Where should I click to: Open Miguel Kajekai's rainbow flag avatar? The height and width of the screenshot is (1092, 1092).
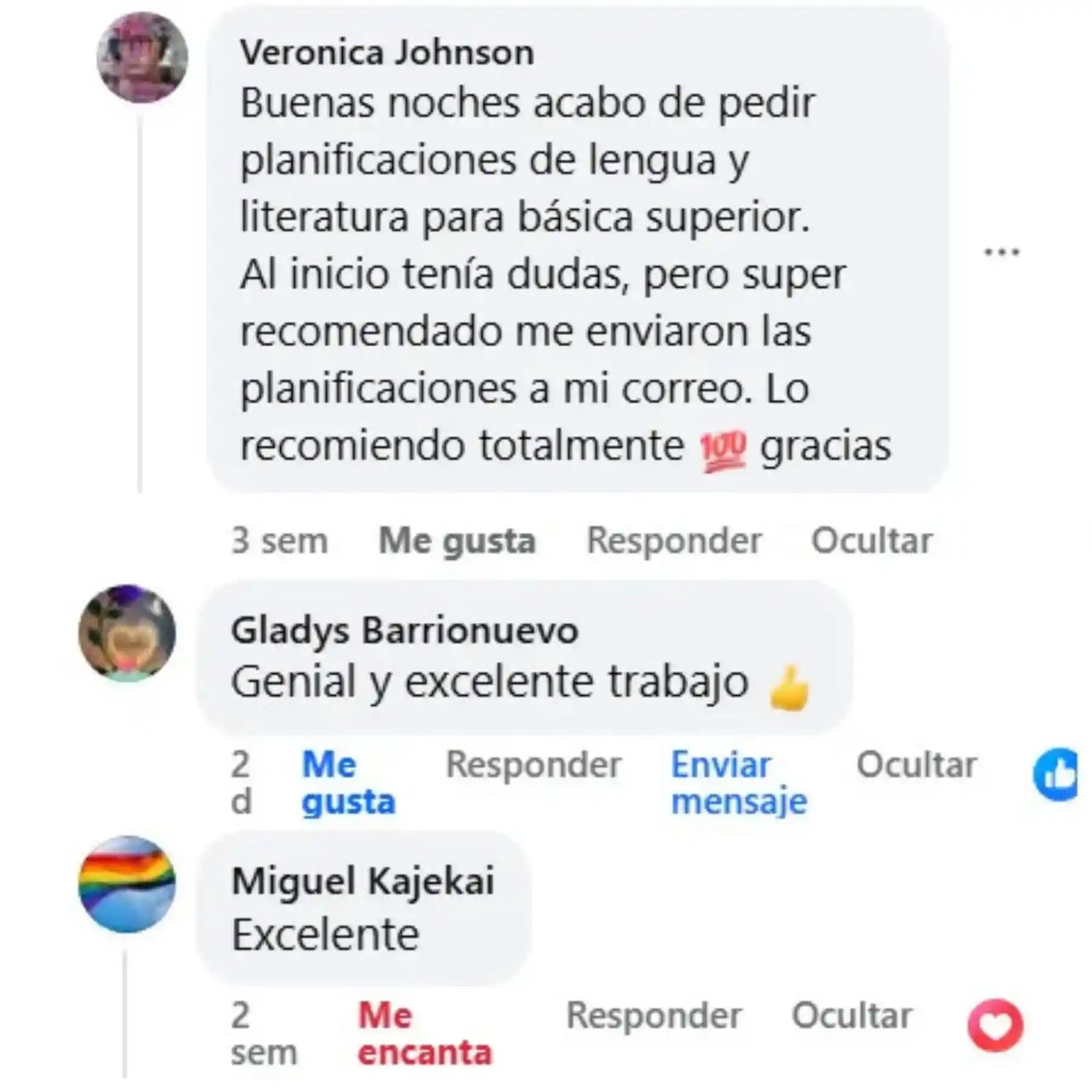tap(127, 884)
